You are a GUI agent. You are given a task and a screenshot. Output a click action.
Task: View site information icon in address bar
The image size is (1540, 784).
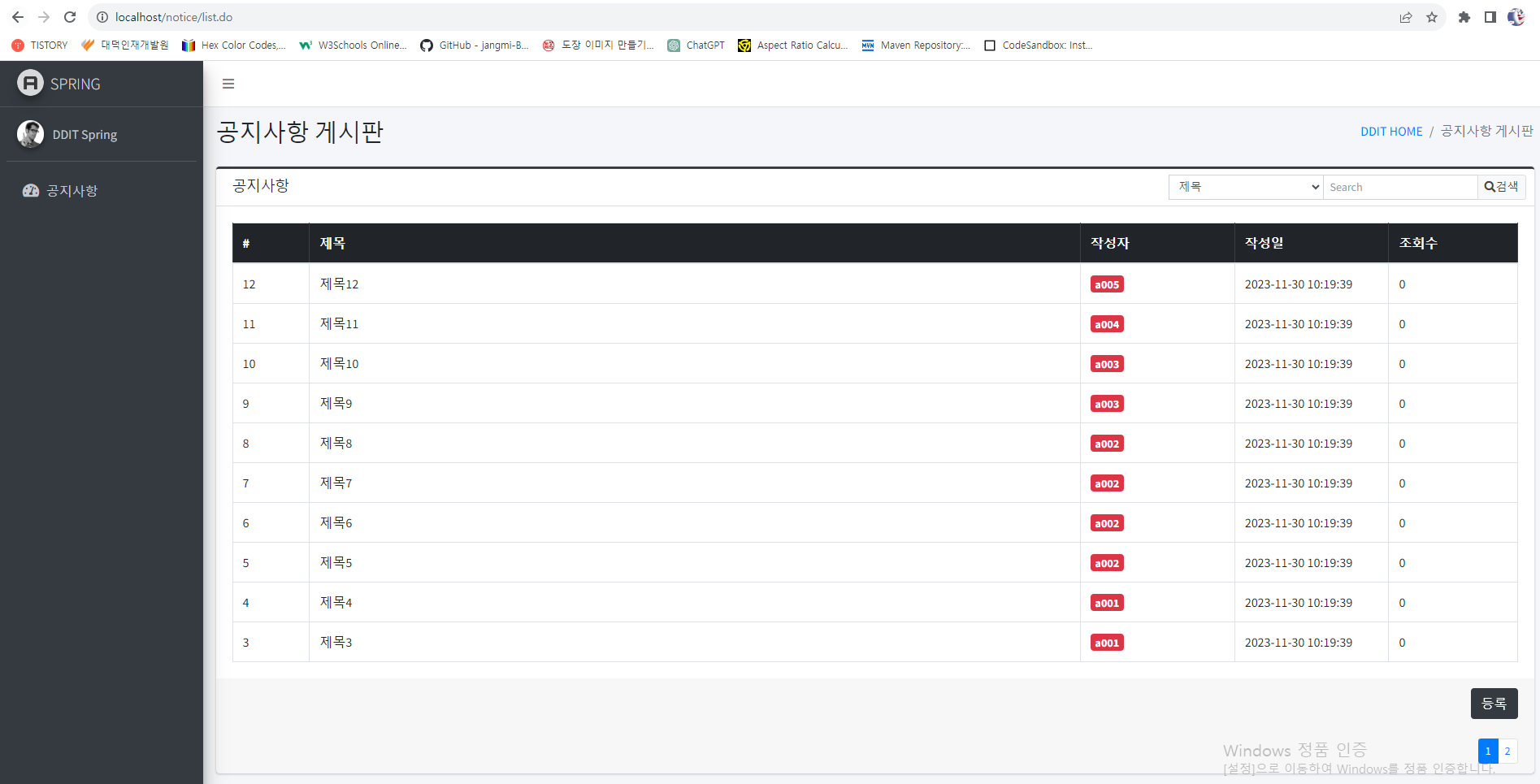(x=102, y=17)
